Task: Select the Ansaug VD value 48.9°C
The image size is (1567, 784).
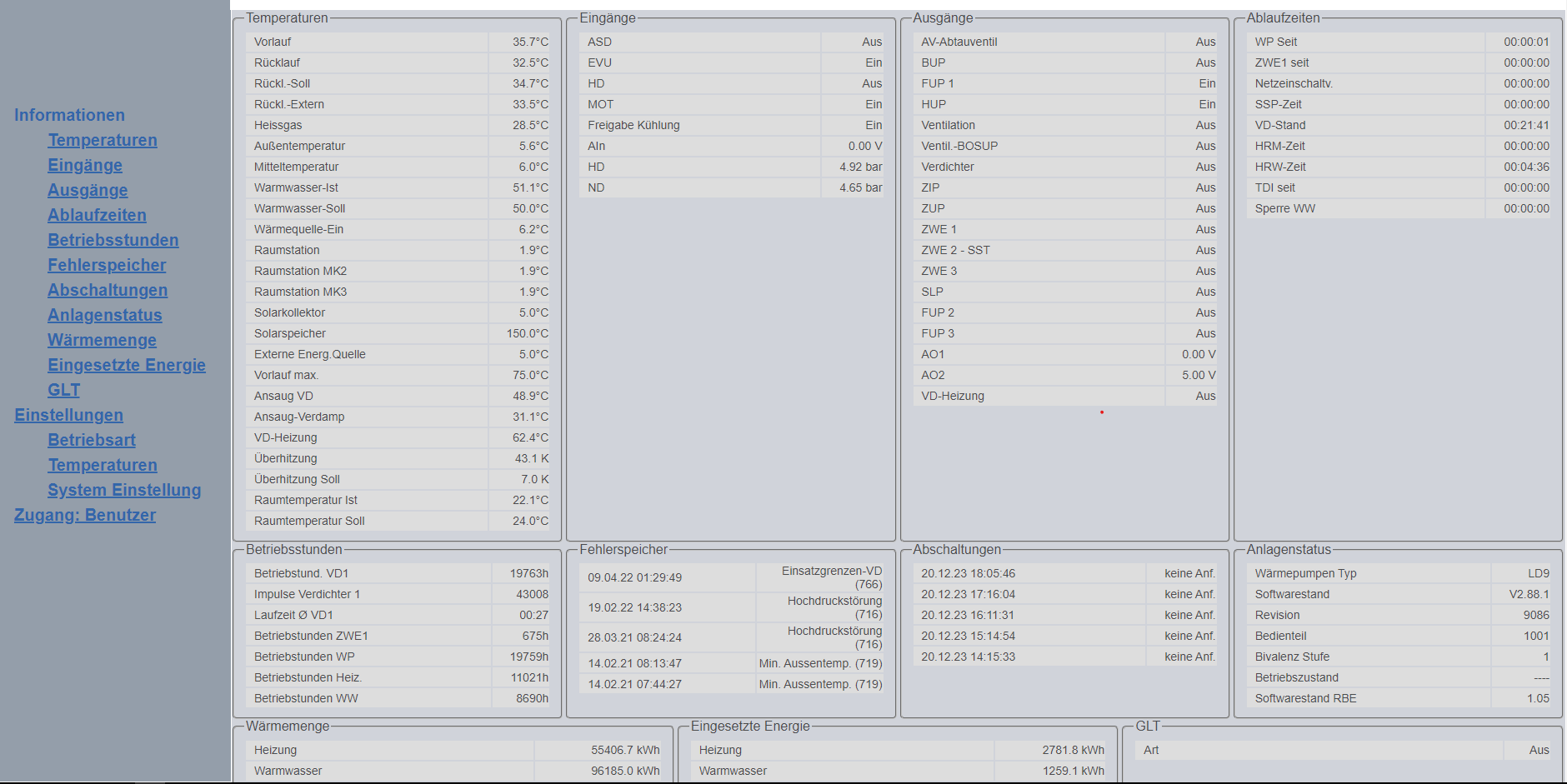Action: pos(530,396)
